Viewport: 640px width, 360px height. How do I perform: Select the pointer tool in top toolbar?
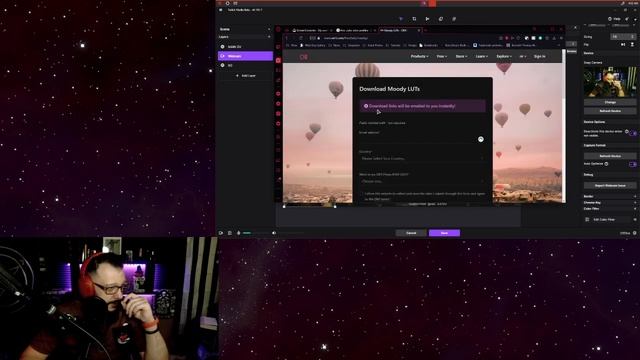click(x=401, y=19)
